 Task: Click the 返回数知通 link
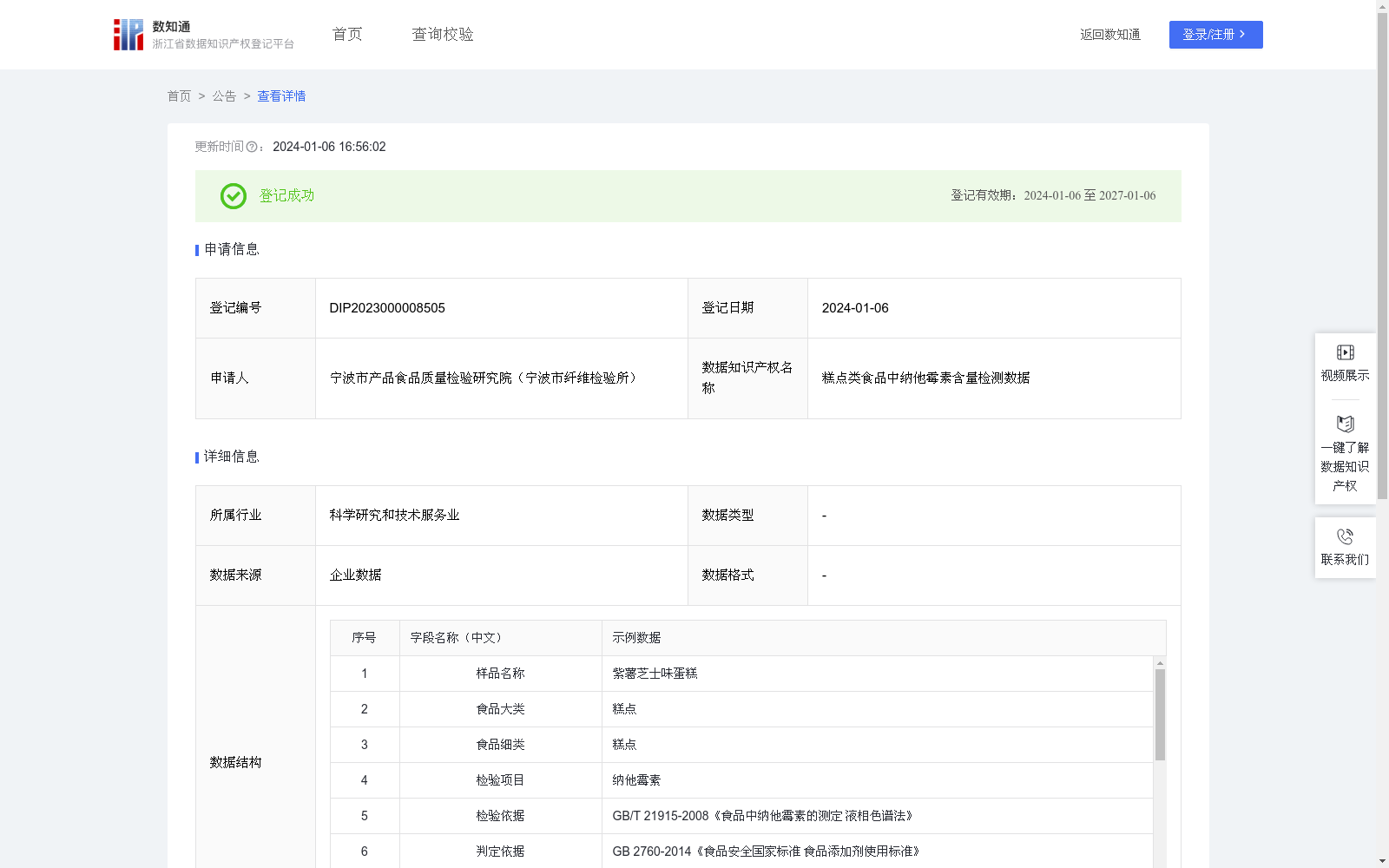1110,35
